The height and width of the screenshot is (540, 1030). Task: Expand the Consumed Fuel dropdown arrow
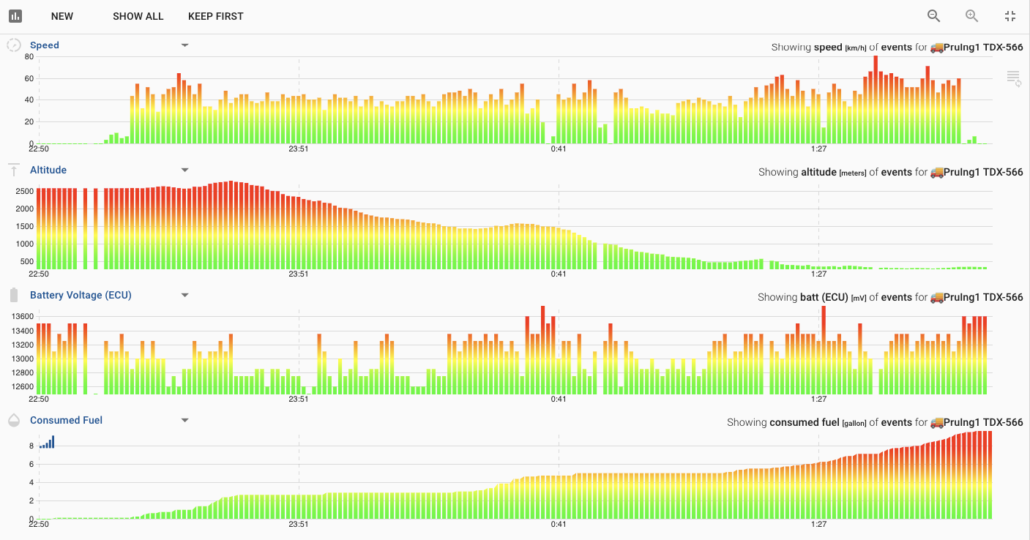click(x=185, y=420)
